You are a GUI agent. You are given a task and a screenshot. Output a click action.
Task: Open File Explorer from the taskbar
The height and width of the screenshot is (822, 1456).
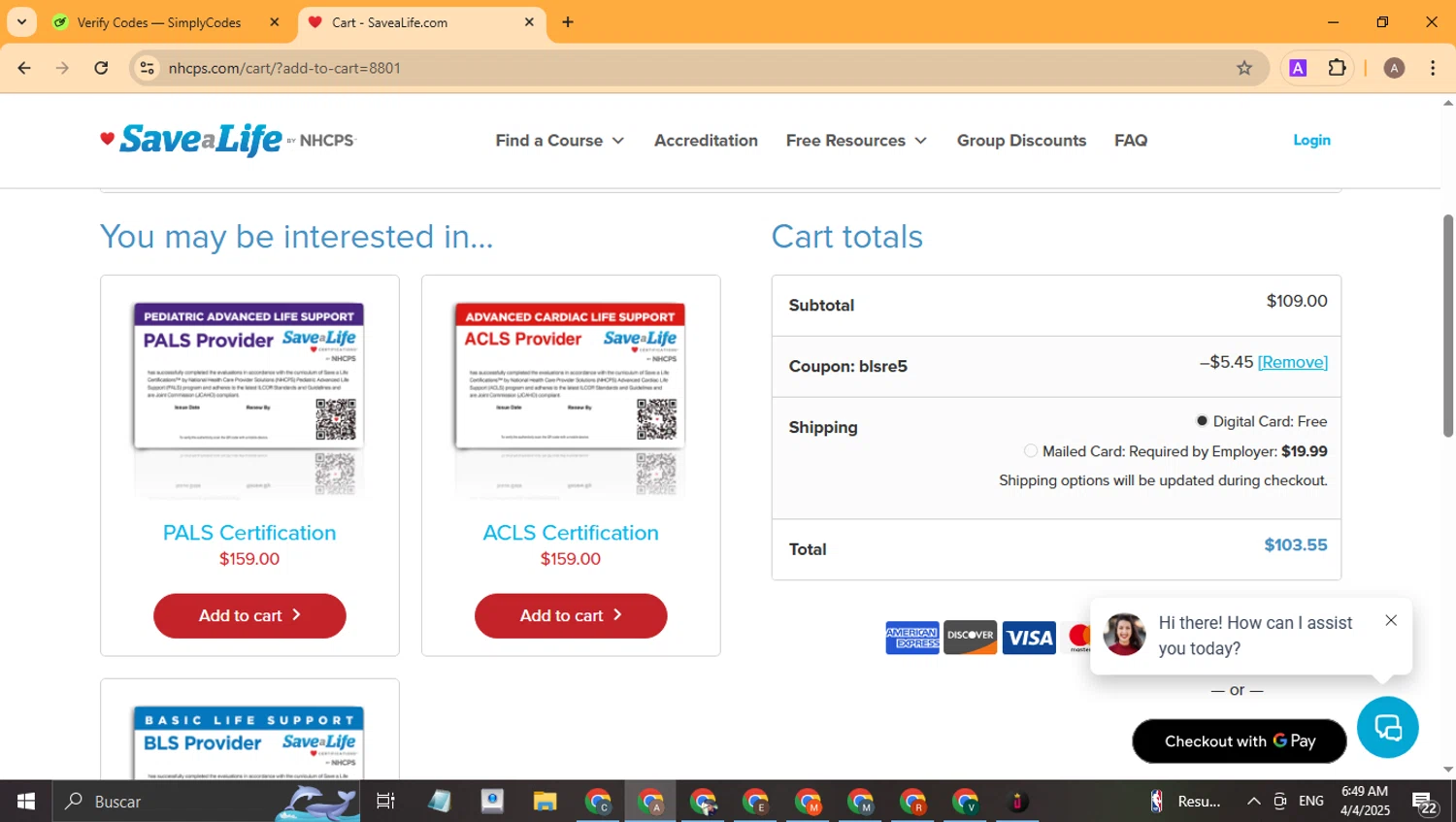[x=545, y=801]
